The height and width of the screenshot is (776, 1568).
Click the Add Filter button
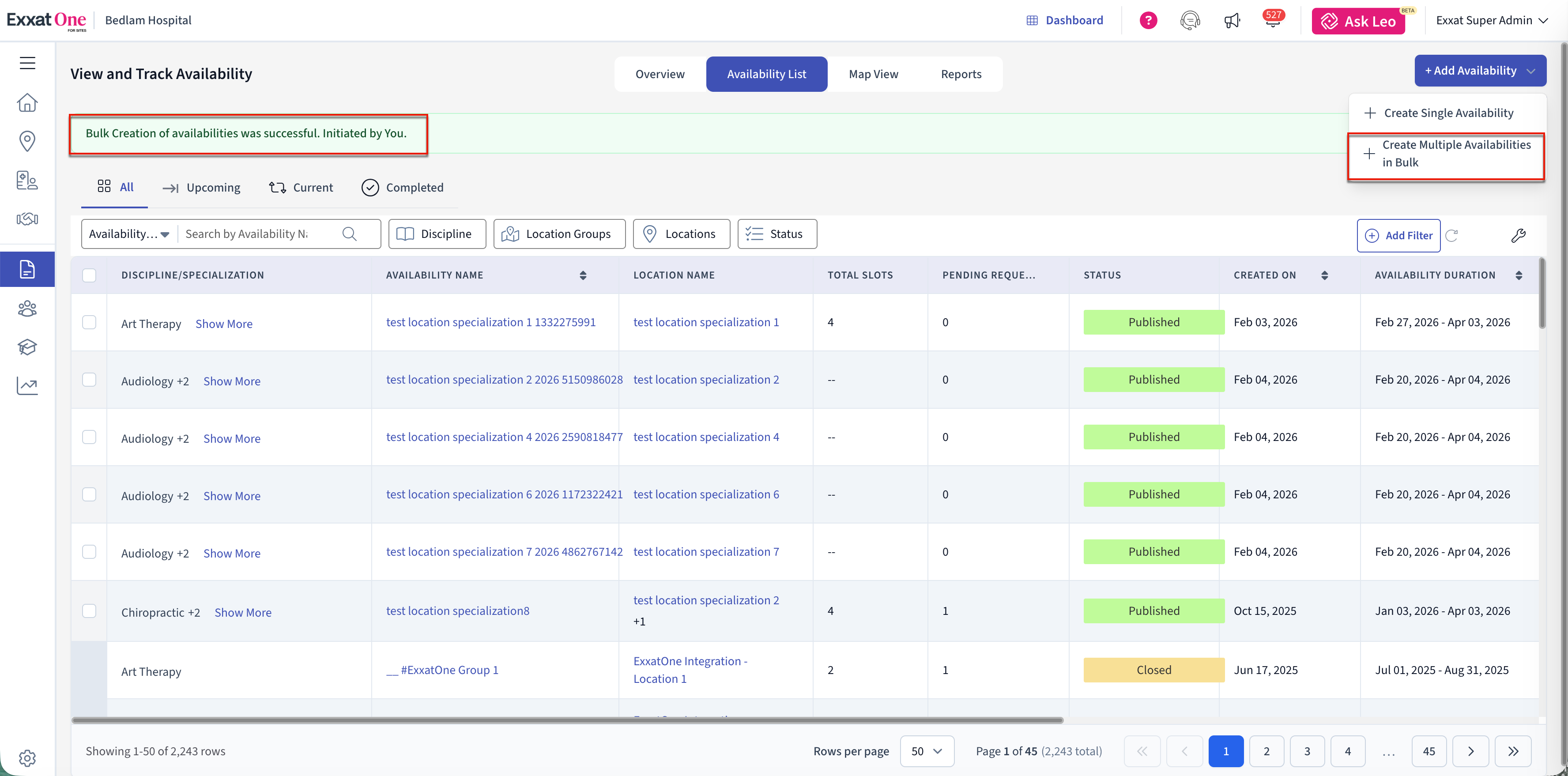coord(1398,236)
